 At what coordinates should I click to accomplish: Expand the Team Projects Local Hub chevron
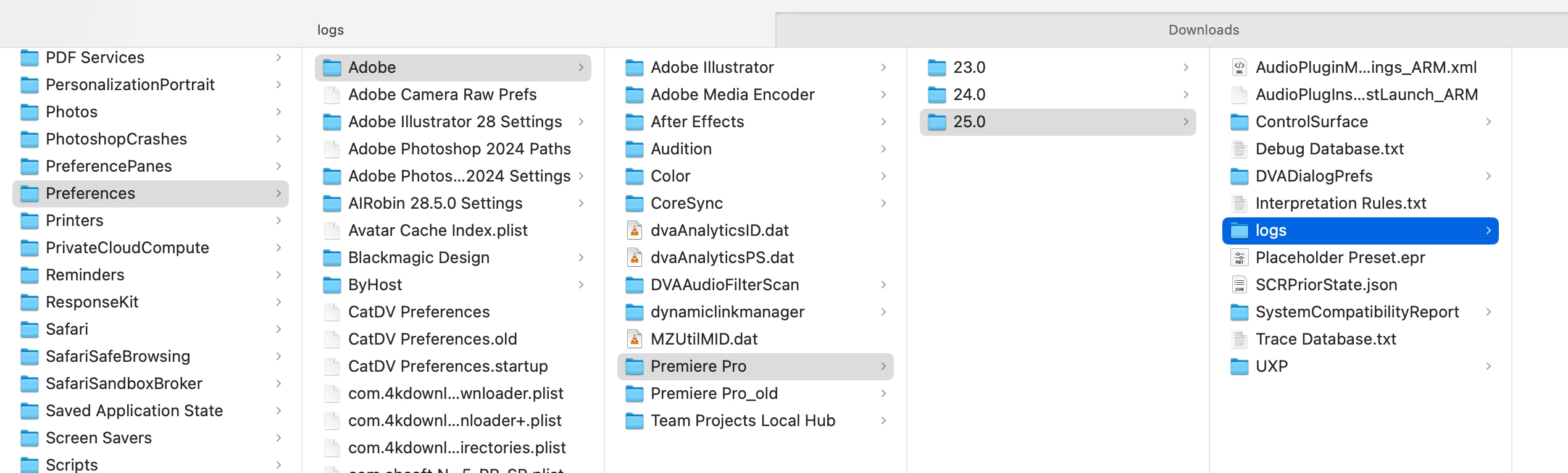(x=883, y=421)
